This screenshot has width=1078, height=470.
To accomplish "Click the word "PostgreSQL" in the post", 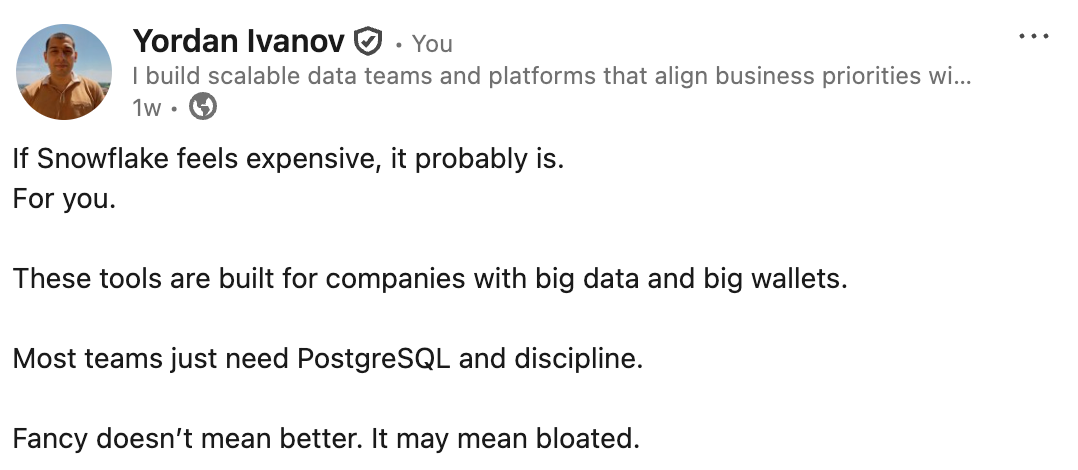I will [x=373, y=359].
